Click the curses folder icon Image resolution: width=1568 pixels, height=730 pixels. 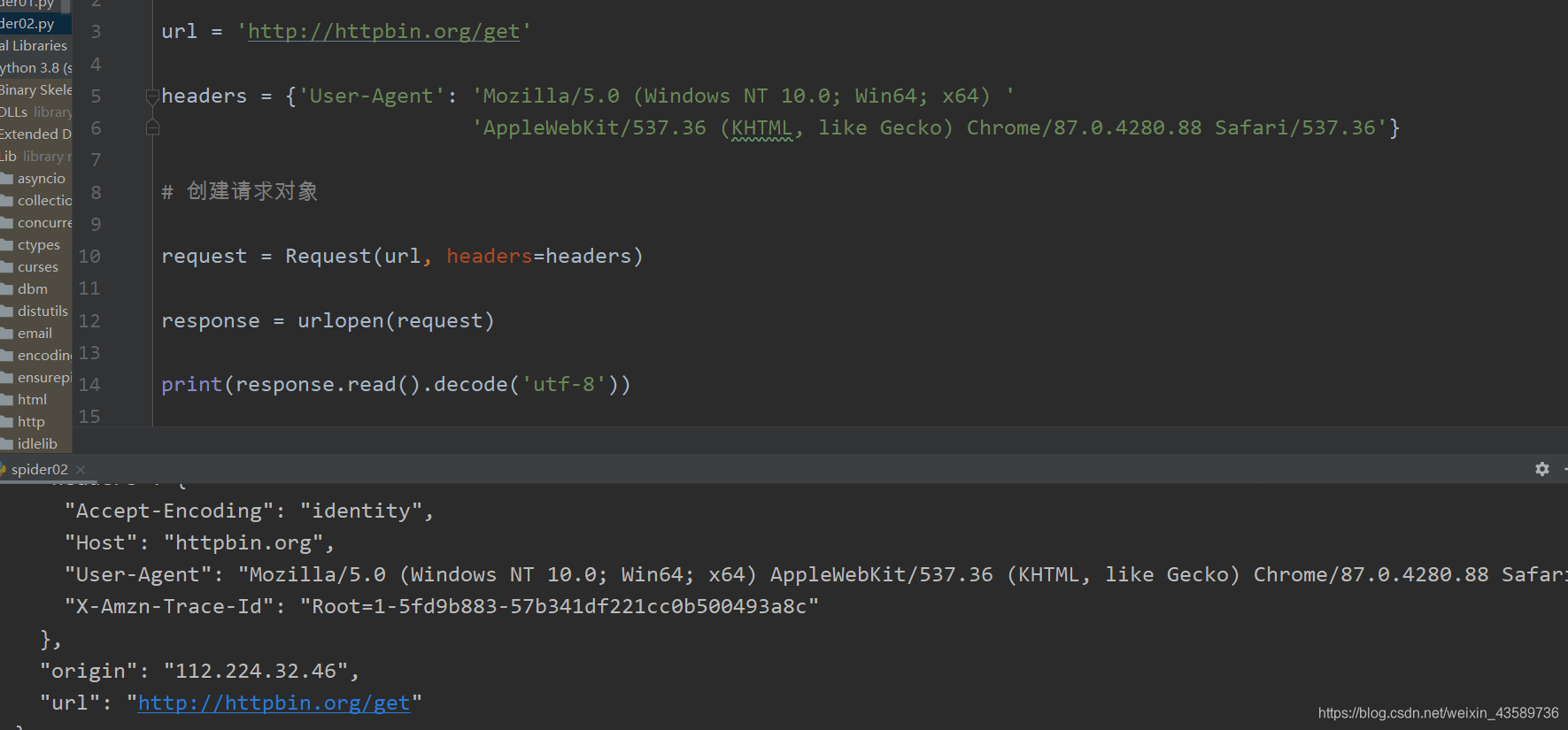click(x=6, y=267)
